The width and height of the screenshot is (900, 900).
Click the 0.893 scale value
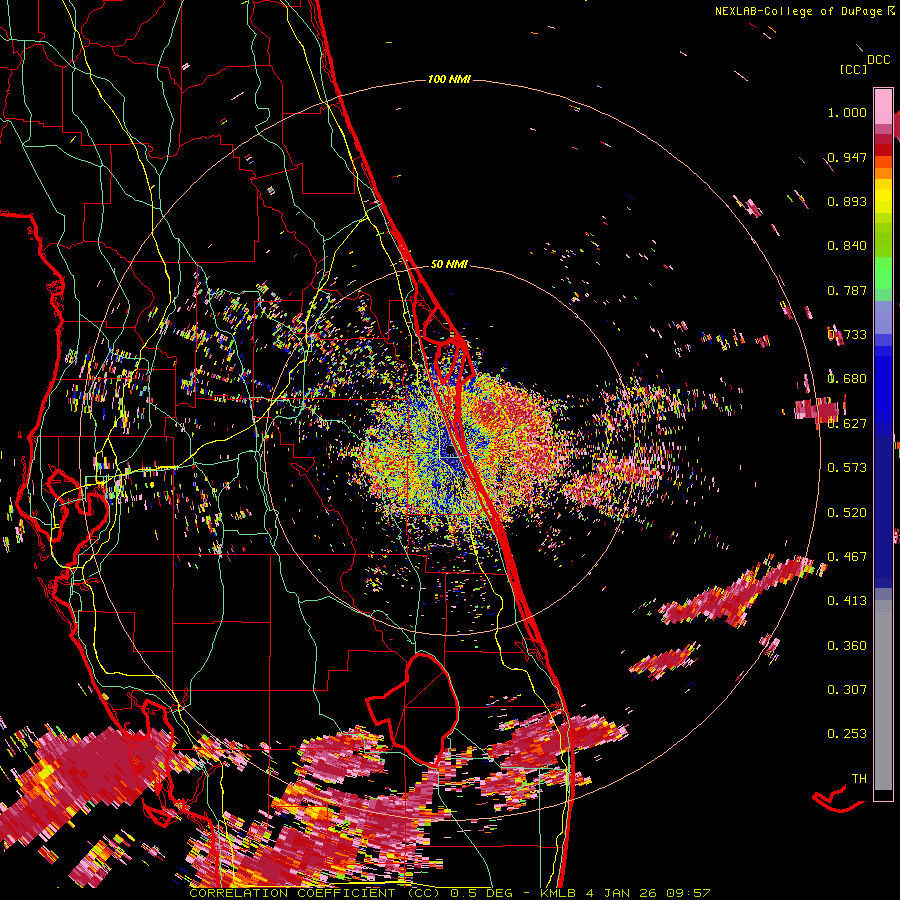click(x=847, y=201)
